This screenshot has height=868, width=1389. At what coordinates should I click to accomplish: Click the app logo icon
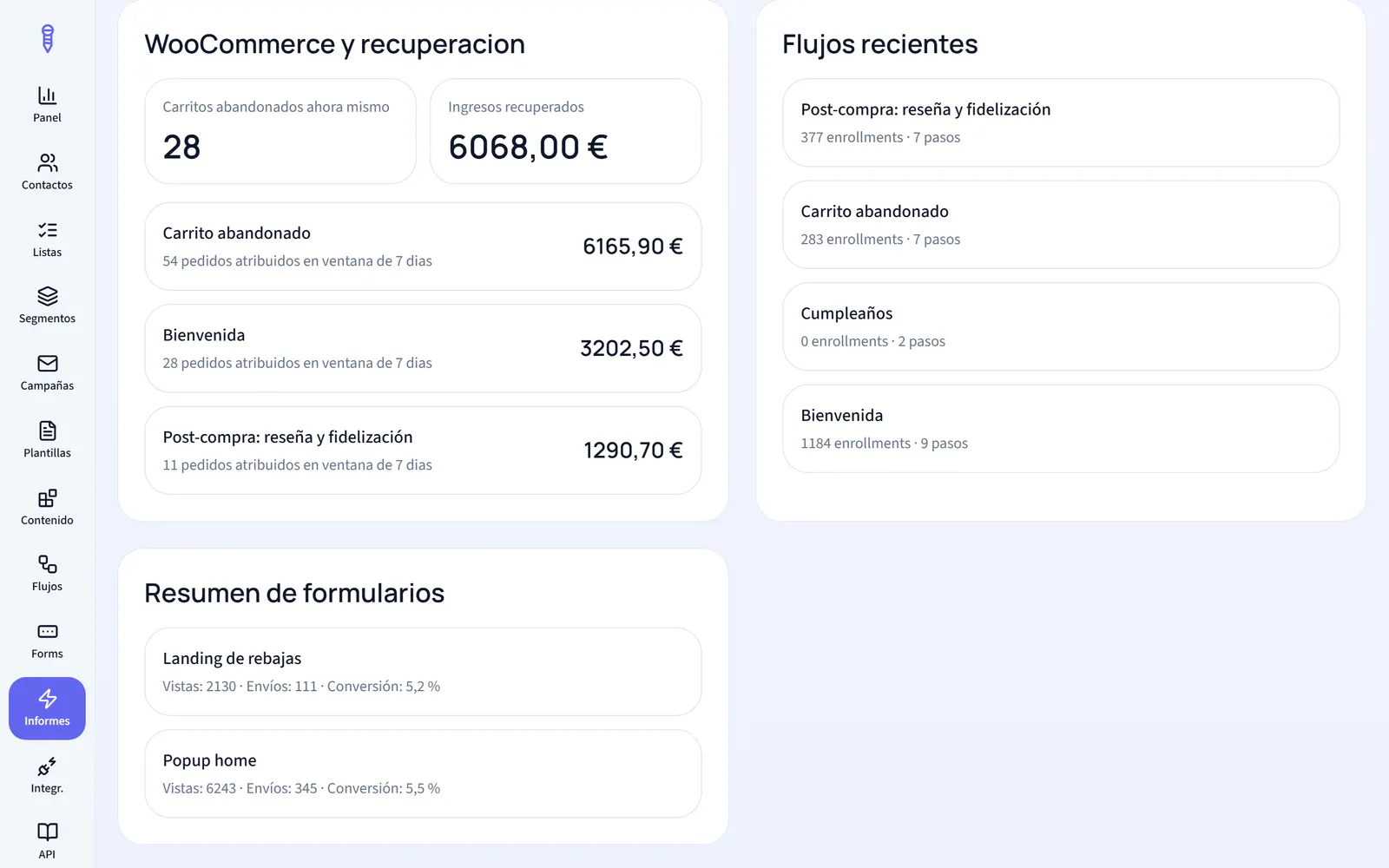pyautogui.click(x=47, y=38)
